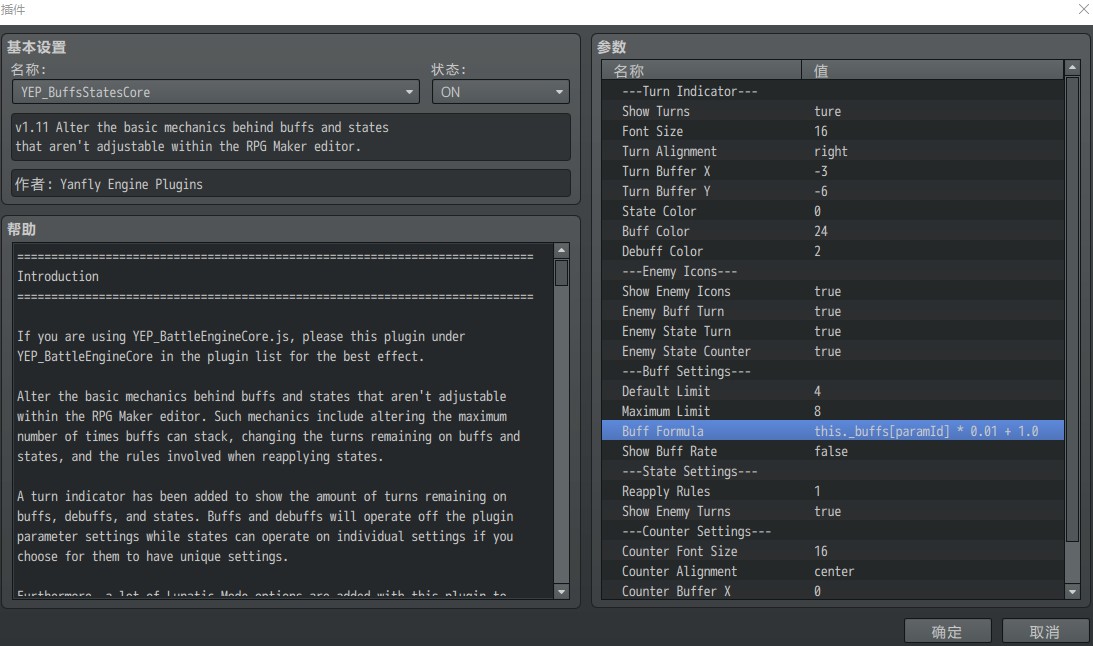Click the highlighted Buff Formula row
Screen dimensions: 1093x646
coord(833,431)
